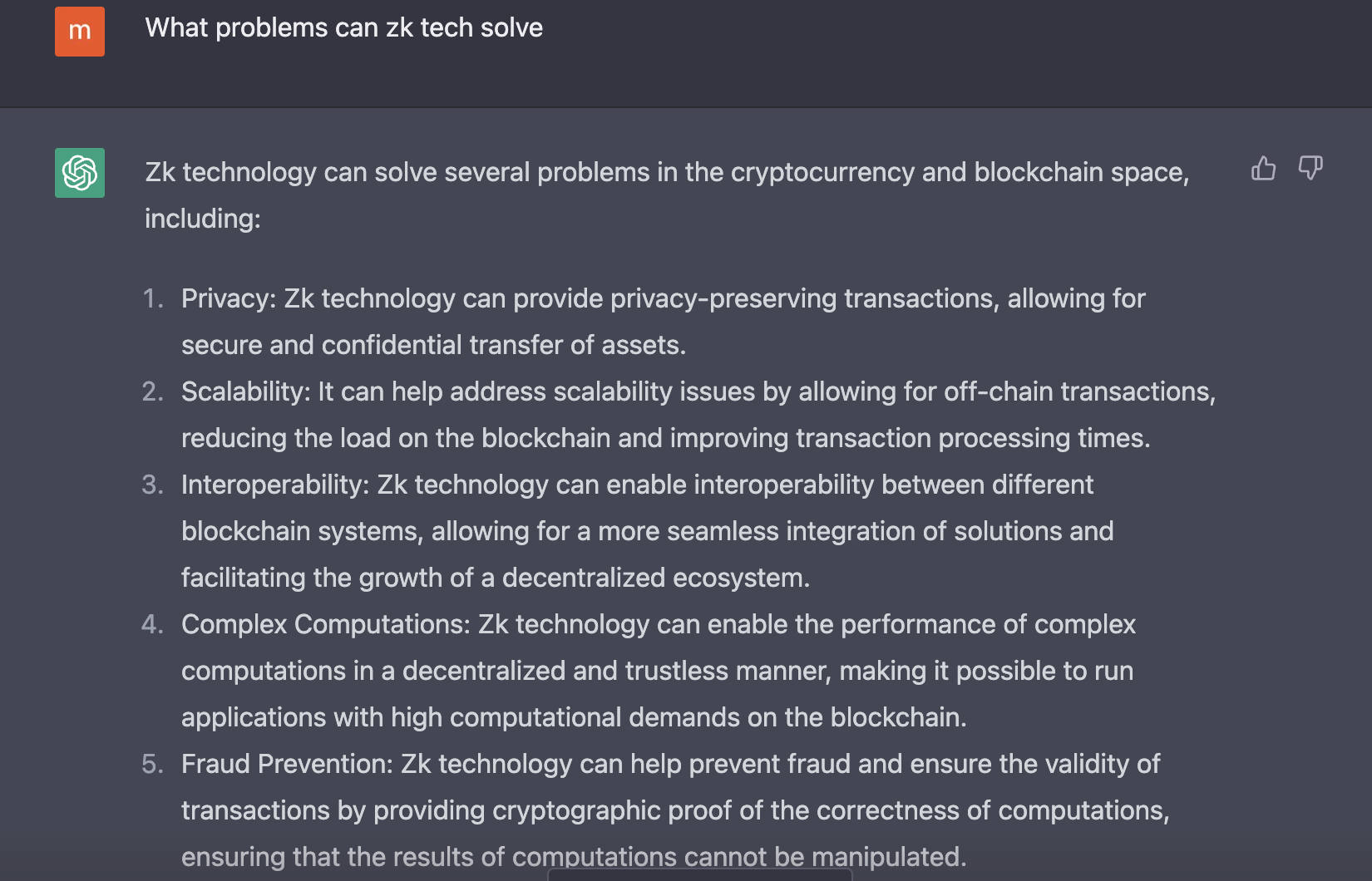Click the orange user avatar 'm'
Image resolution: width=1372 pixels, height=881 pixels.
[x=80, y=32]
